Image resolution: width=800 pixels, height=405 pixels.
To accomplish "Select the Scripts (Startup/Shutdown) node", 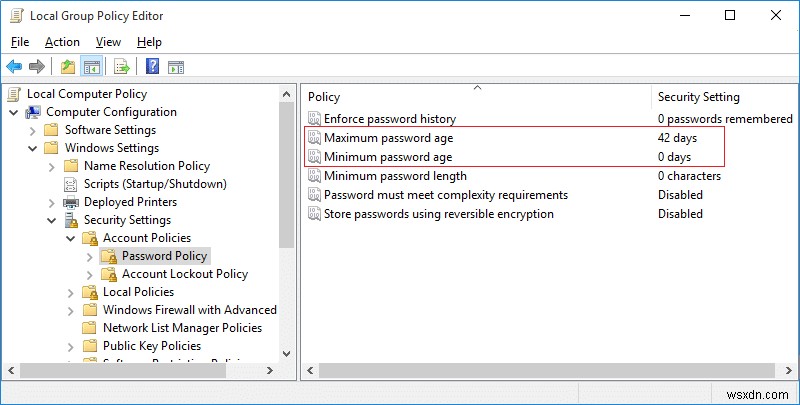I will point(155,184).
